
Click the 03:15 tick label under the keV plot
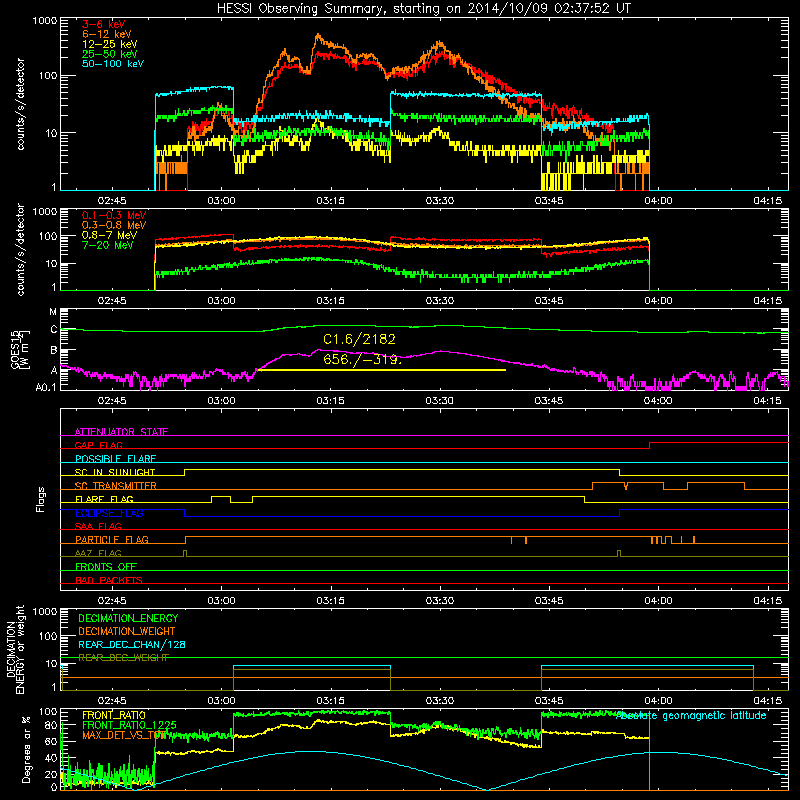click(330, 201)
